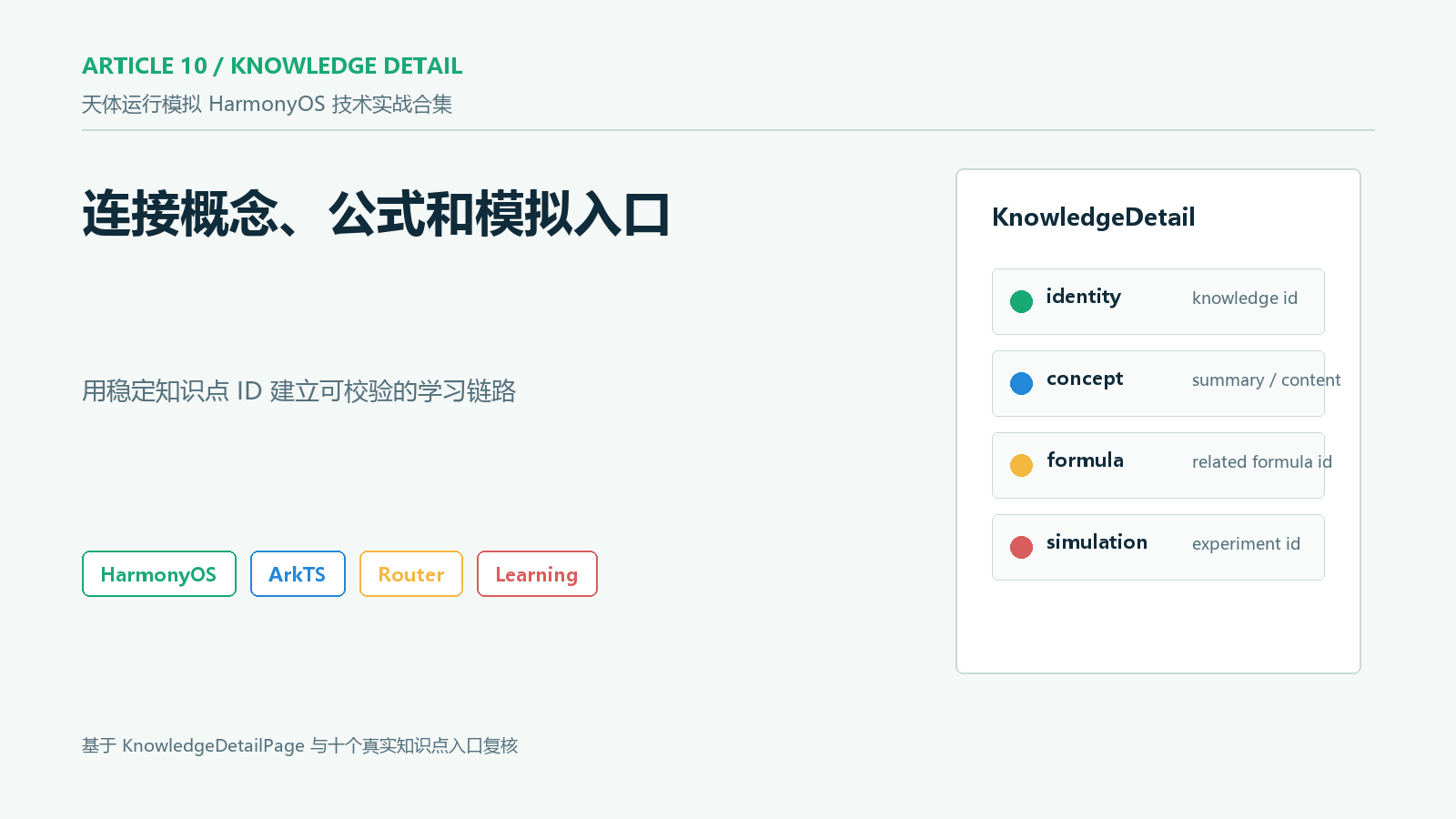Click the KnowledgeDetail card title

1093,217
